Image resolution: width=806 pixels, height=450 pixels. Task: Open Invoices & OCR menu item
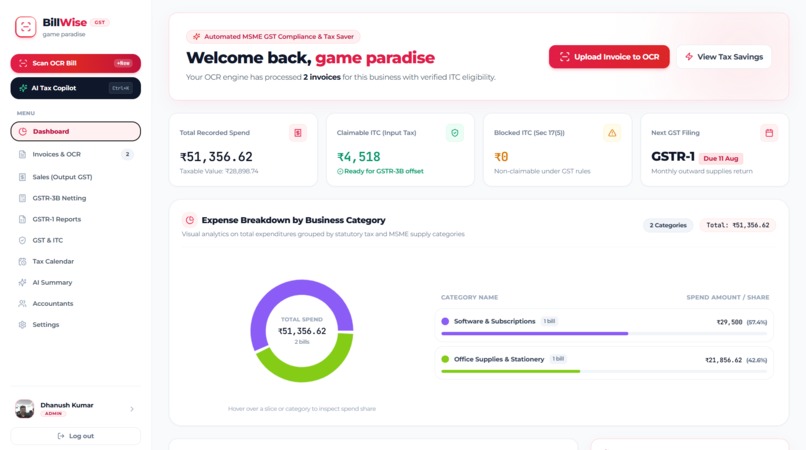pyautogui.click(x=76, y=154)
